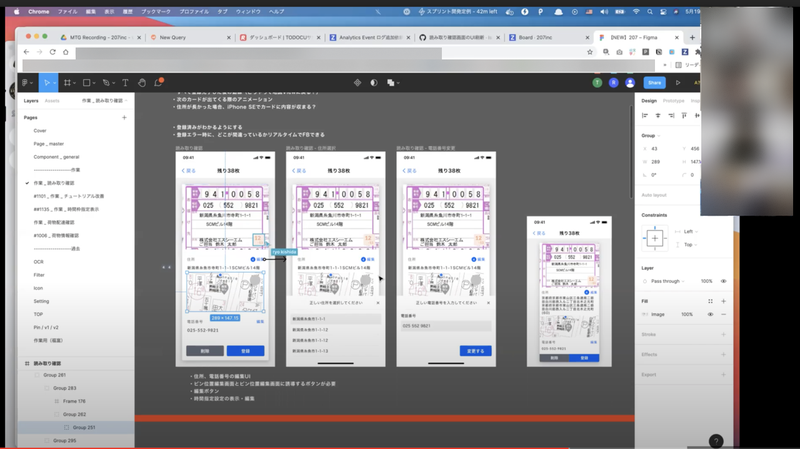
Task: Select the Move tool in Figma toolbar
Action: [x=46, y=83]
